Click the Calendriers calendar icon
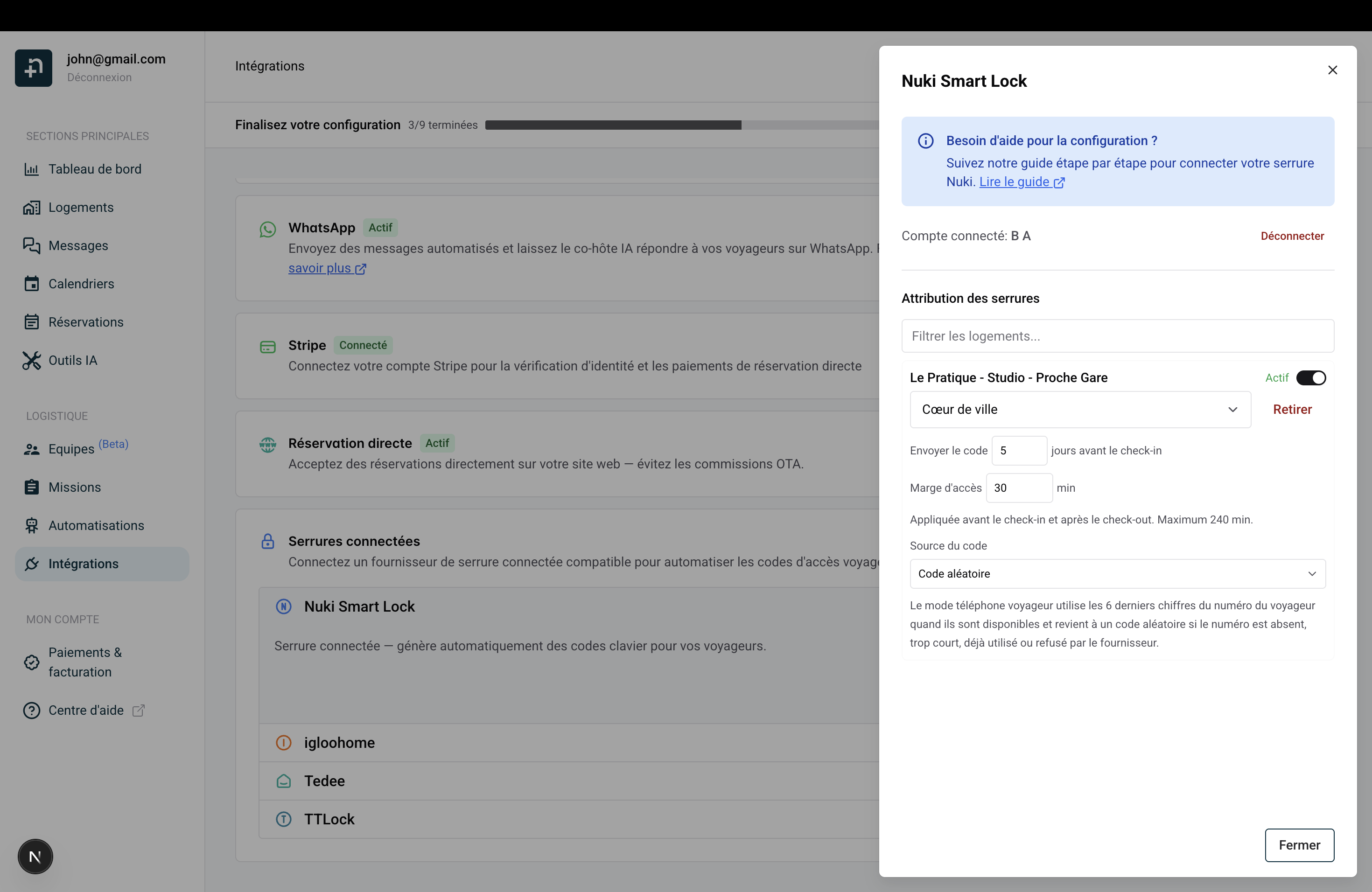Viewport: 1372px width, 892px height. [x=31, y=284]
